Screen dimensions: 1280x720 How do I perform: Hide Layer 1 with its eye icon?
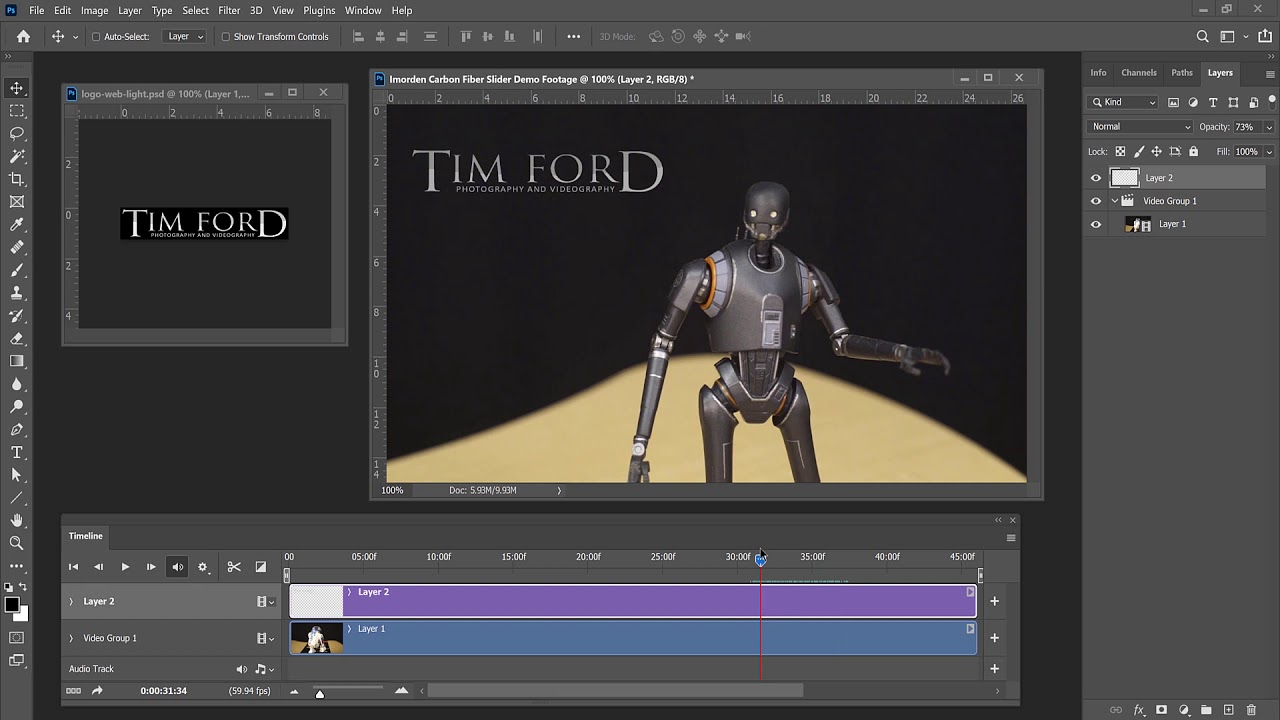pos(1096,224)
